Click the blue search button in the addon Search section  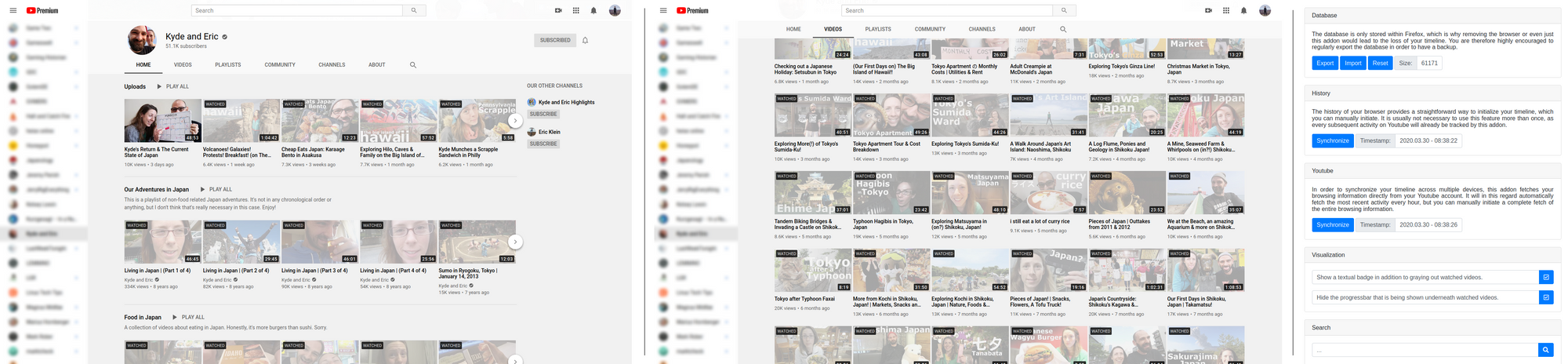[x=1545, y=350]
